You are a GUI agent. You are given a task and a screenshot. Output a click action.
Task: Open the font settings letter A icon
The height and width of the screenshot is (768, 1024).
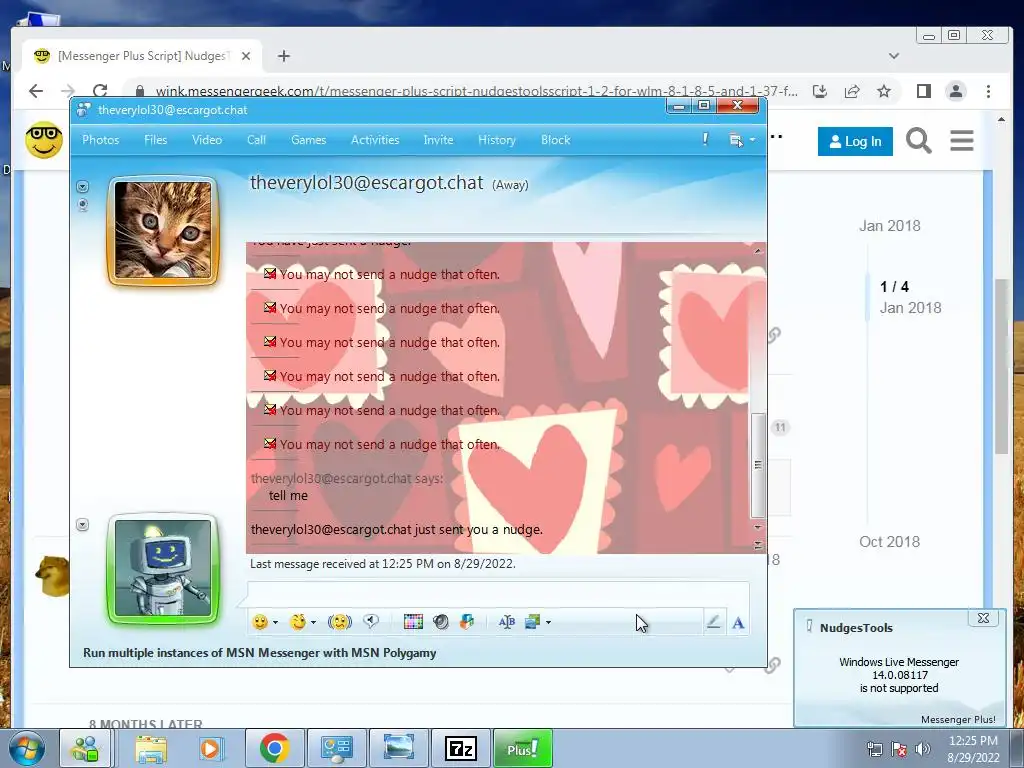[x=738, y=622]
